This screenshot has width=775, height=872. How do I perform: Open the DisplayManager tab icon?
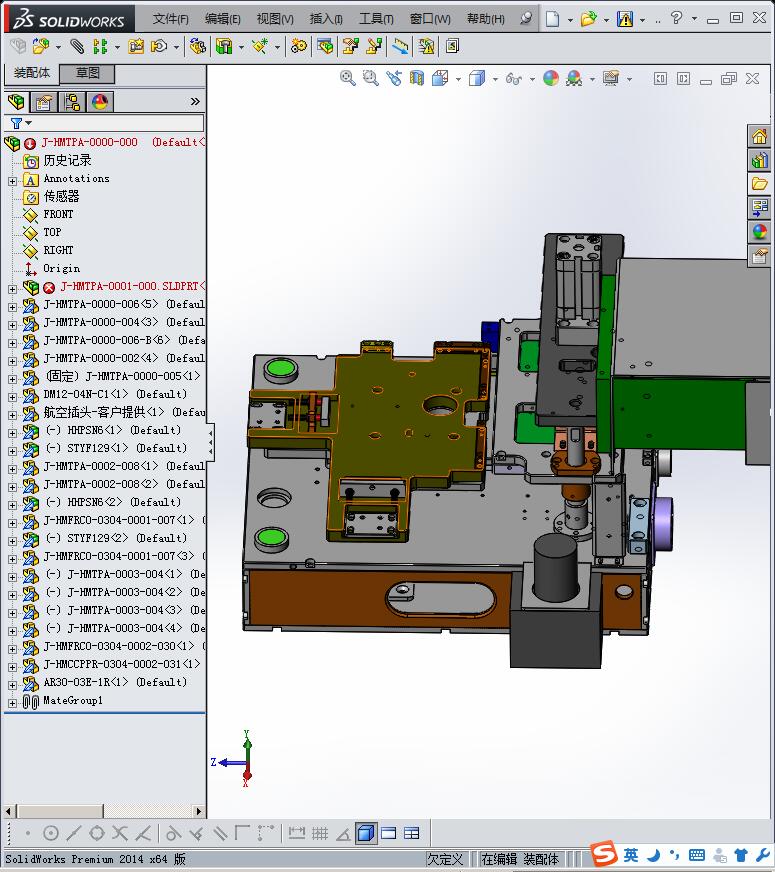coord(100,102)
